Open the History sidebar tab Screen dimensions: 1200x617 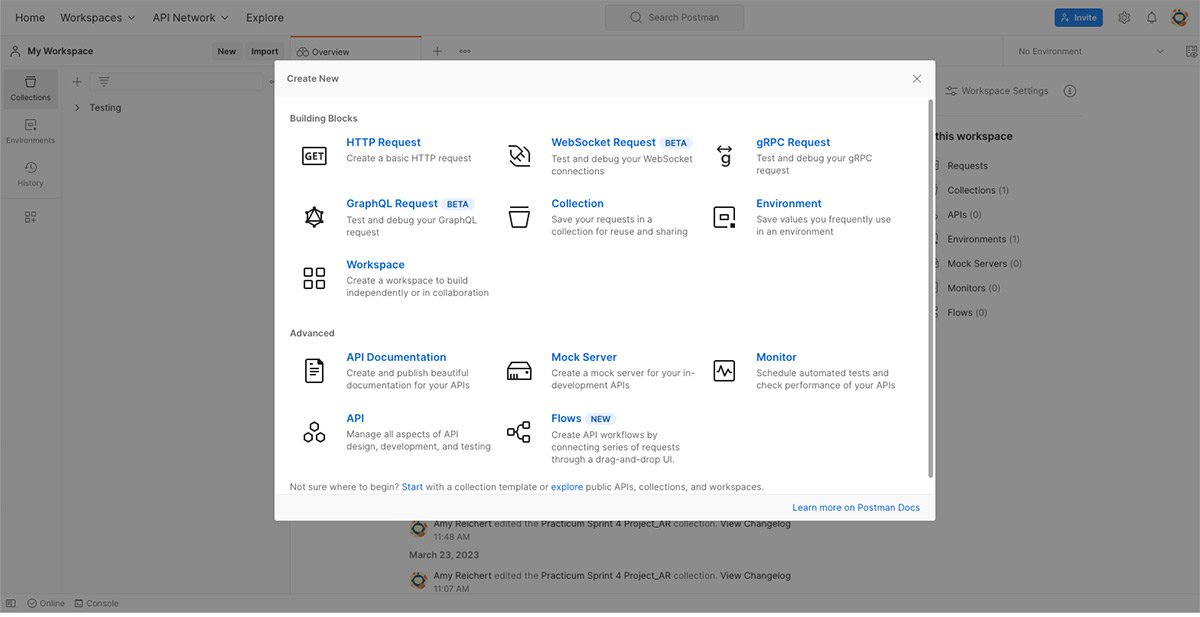pos(30,174)
